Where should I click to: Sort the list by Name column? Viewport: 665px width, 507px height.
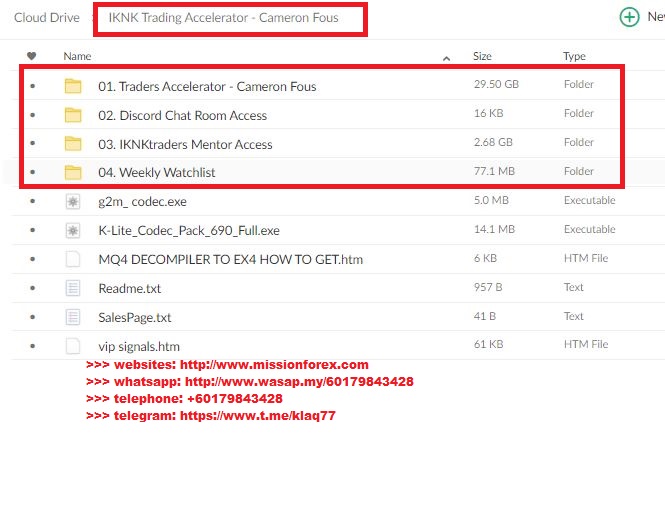[77, 56]
